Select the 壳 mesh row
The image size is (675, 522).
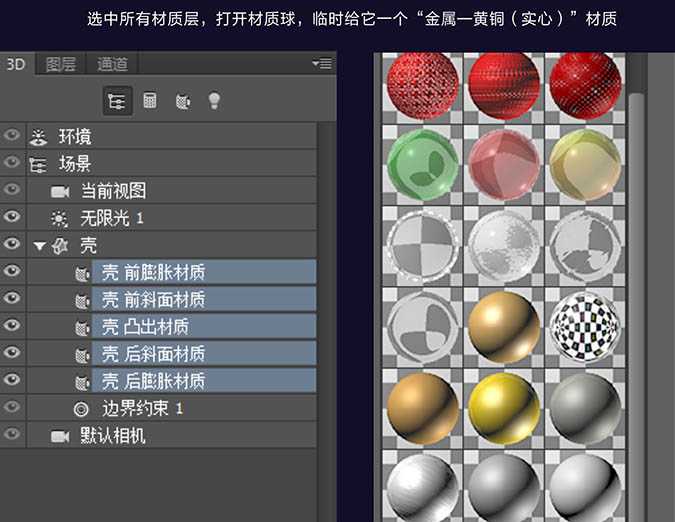(172, 245)
